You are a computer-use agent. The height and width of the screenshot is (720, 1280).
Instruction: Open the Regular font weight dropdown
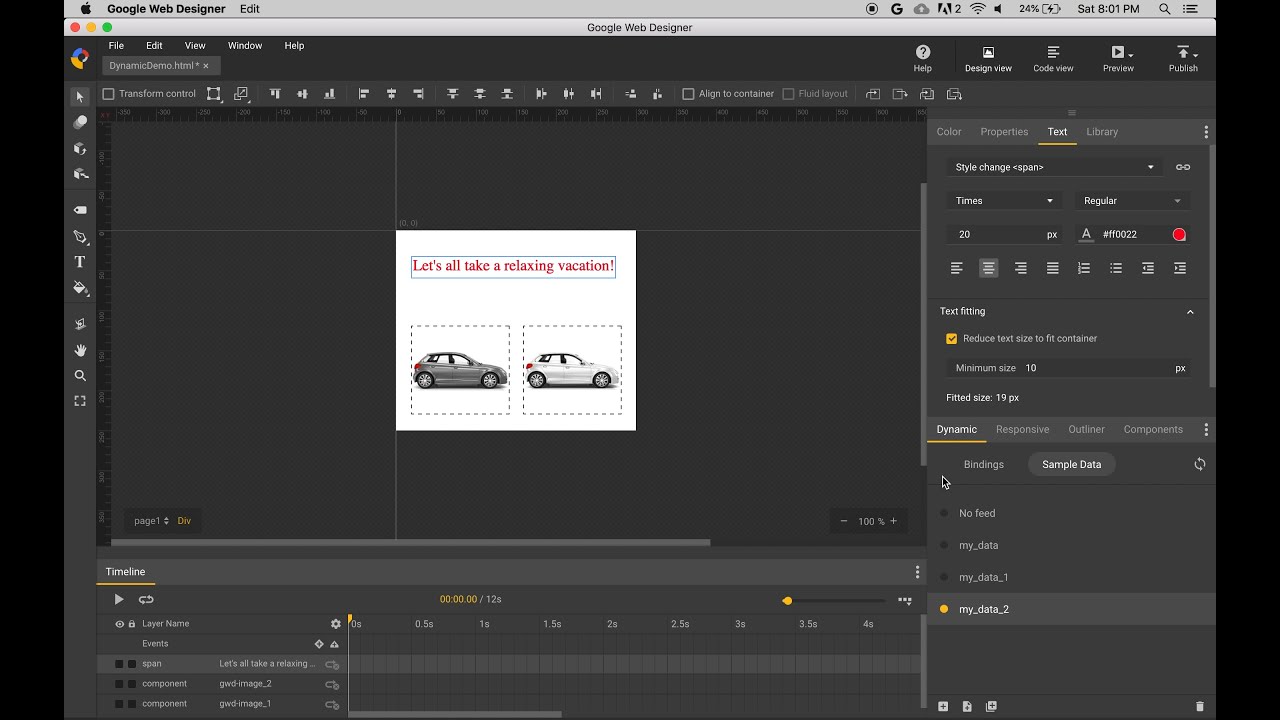click(1131, 201)
